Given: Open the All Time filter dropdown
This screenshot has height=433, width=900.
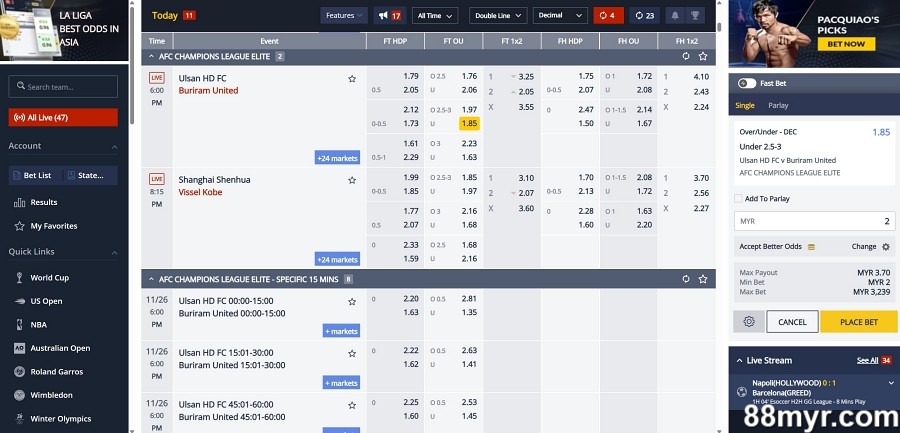Looking at the screenshot, I should pyautogui.click(x=435, y=16).
